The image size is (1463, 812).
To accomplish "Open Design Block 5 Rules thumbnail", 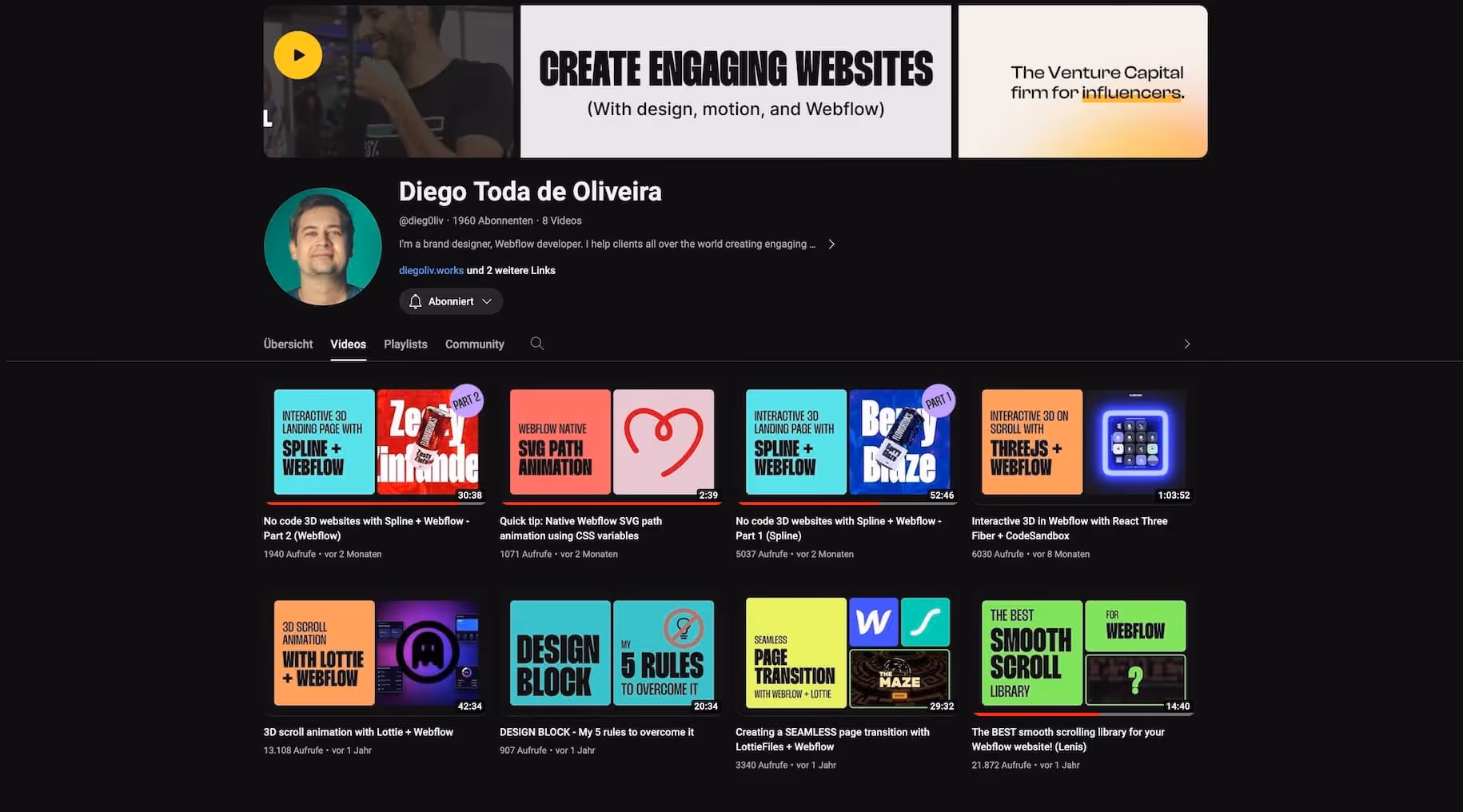I will pyautogui.click(x=612, y=654).
